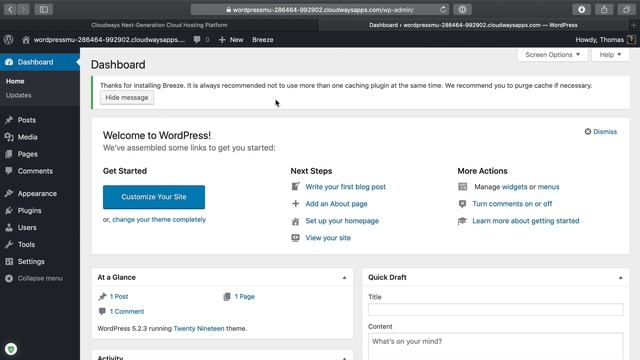Click the site name in admin bar
Image resolution: width=640 pixels, height=360 pixels.
point(109,40)
